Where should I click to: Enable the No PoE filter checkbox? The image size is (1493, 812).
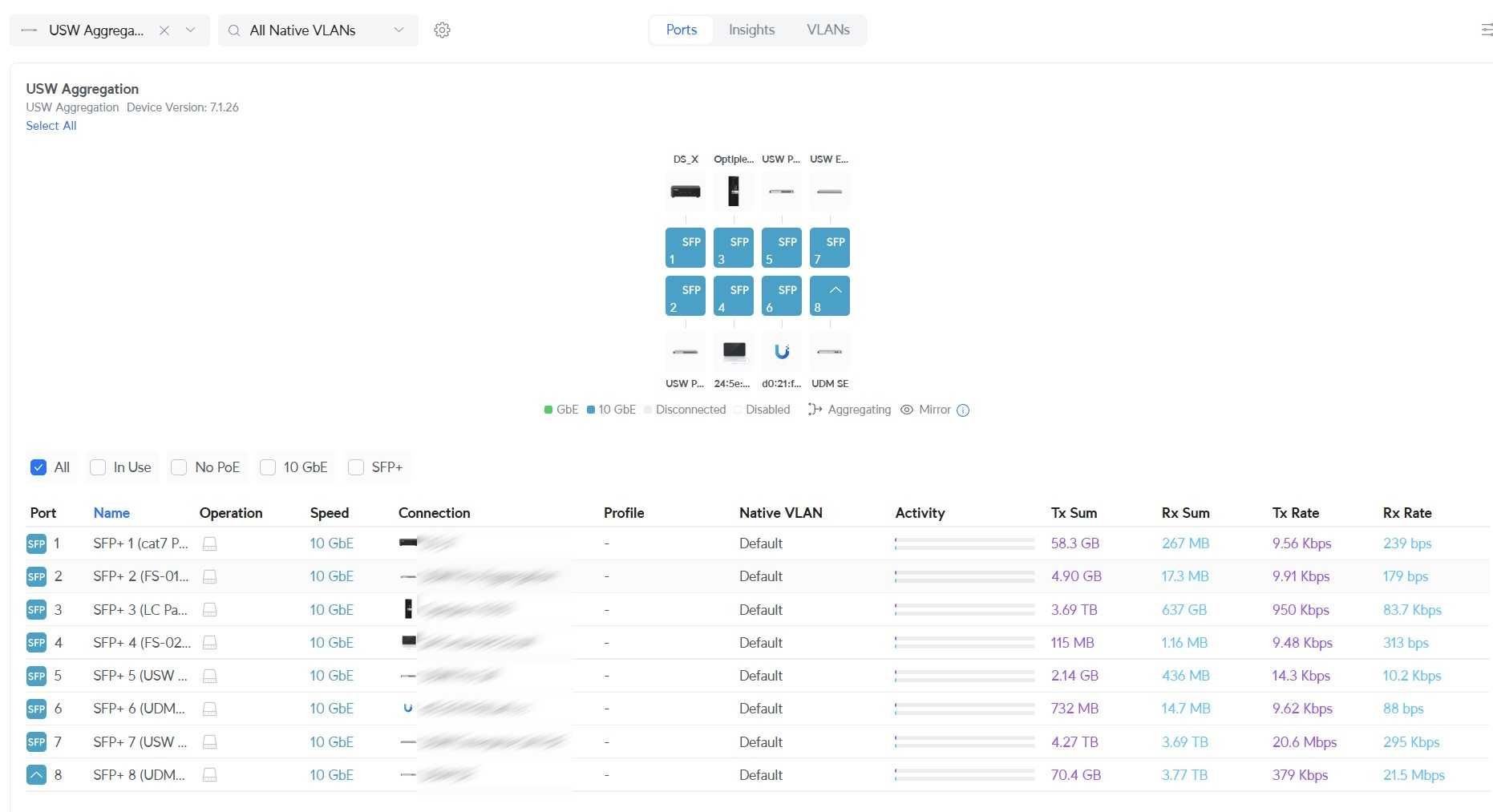tap(179, 467)
